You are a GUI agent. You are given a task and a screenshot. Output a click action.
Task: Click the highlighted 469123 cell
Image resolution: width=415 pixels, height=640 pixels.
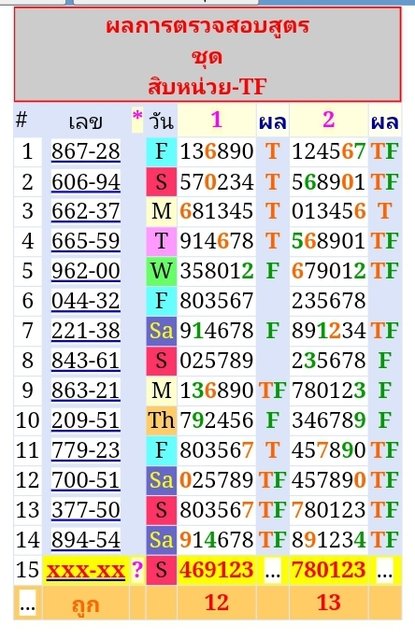pyautogui.click(x=217, y=570)
